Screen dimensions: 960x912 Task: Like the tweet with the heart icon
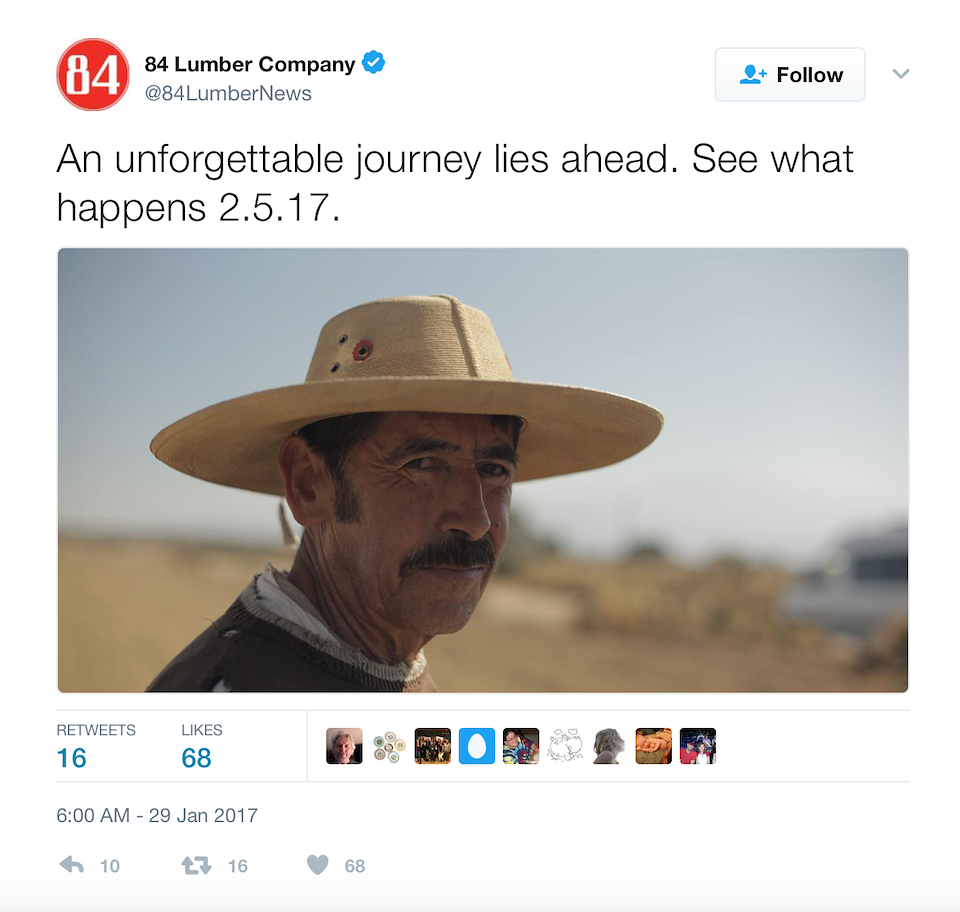(318, 865)
